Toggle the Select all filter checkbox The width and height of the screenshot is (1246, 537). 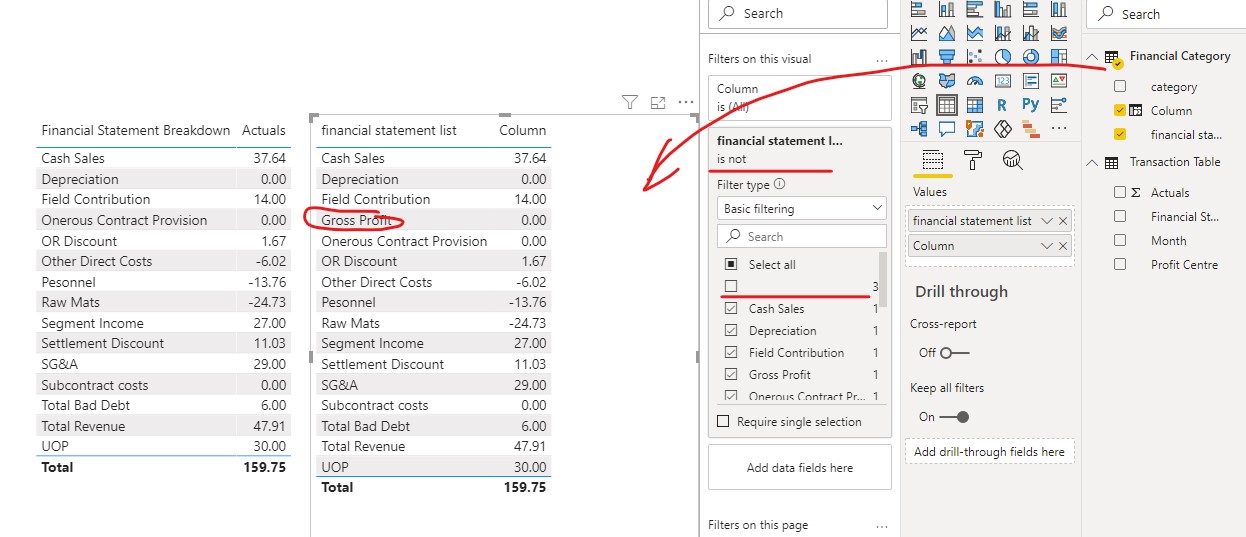(x=731, y=264)
